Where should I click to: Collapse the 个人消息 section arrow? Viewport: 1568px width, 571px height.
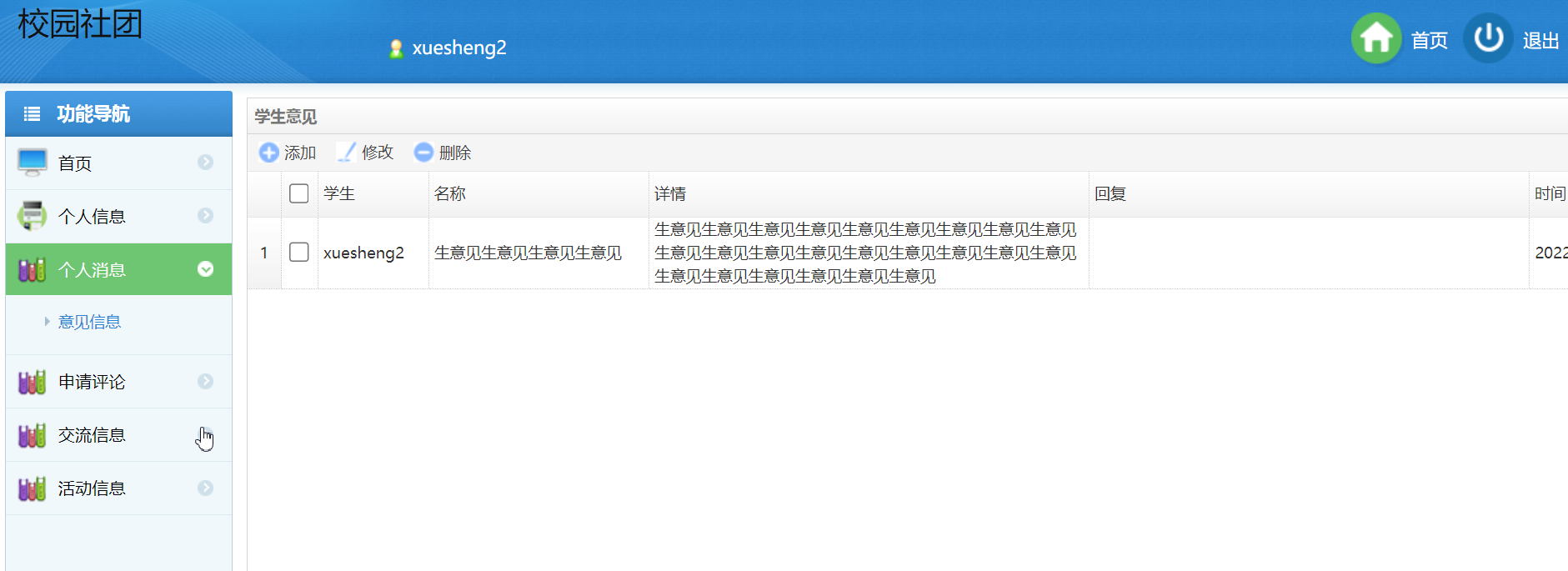coord(205,268)
